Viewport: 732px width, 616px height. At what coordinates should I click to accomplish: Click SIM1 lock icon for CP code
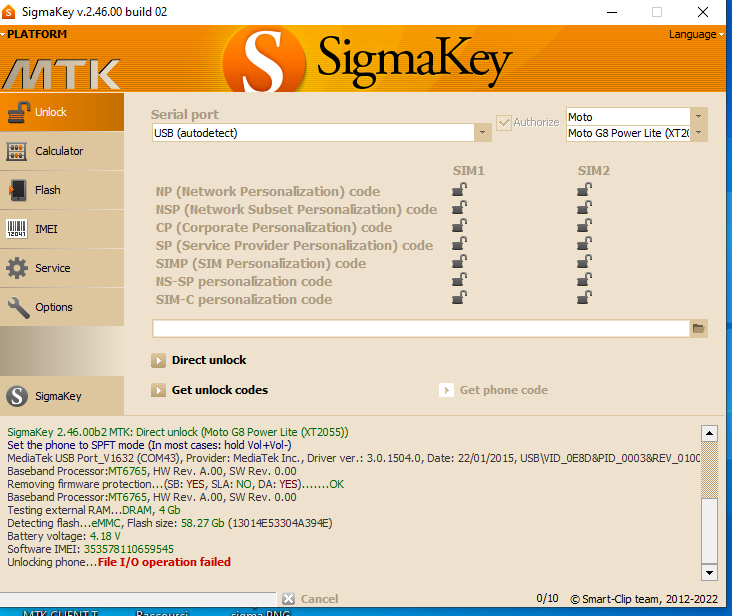(459, 225)
